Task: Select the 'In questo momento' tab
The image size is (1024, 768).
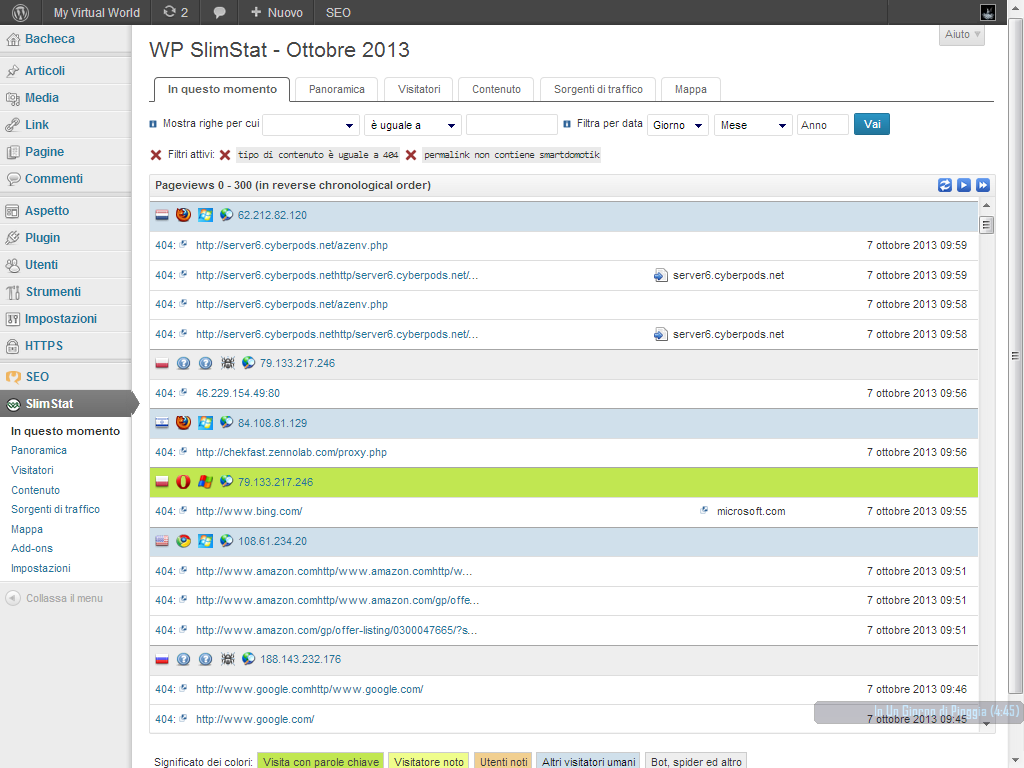Action: point(222,89)
